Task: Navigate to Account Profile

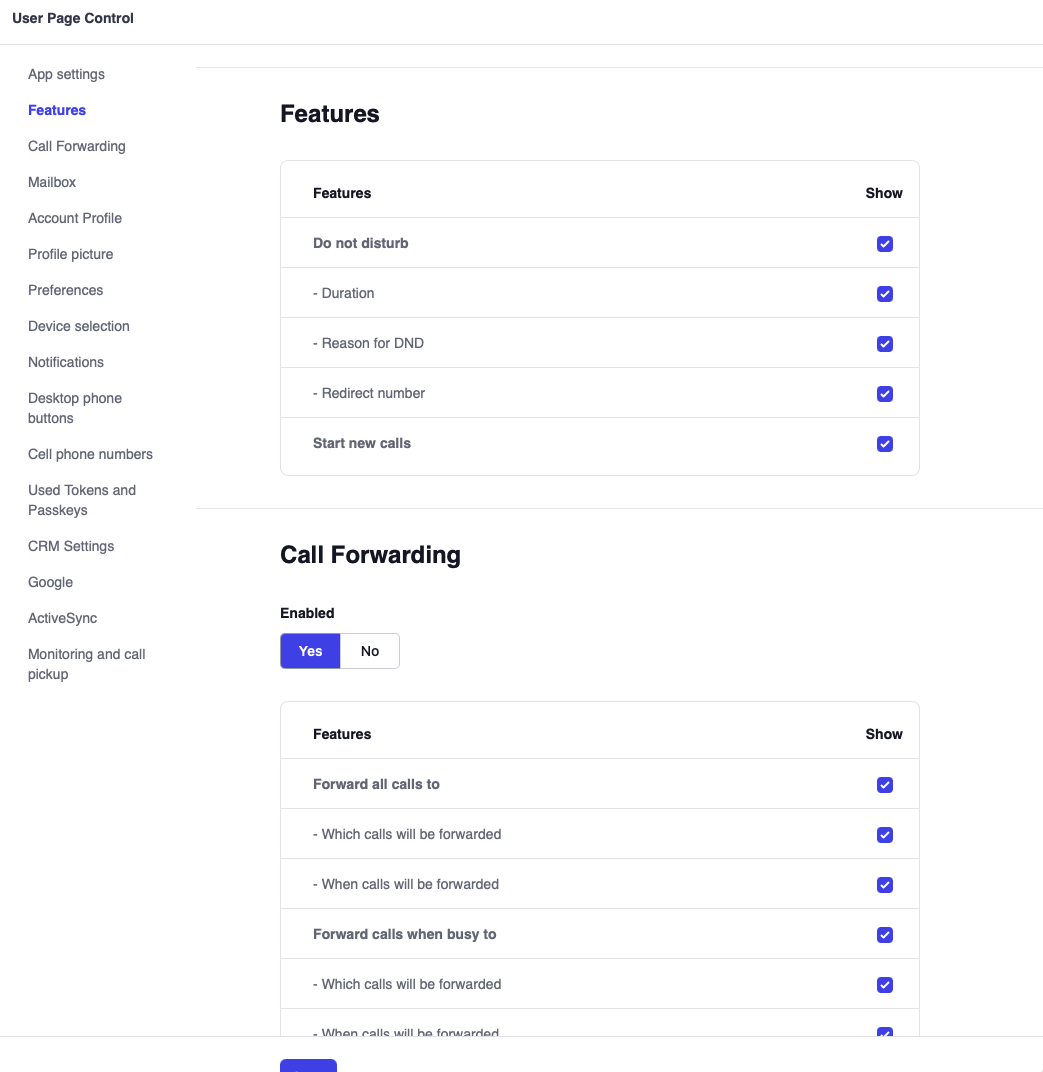Action: point(75,218)
